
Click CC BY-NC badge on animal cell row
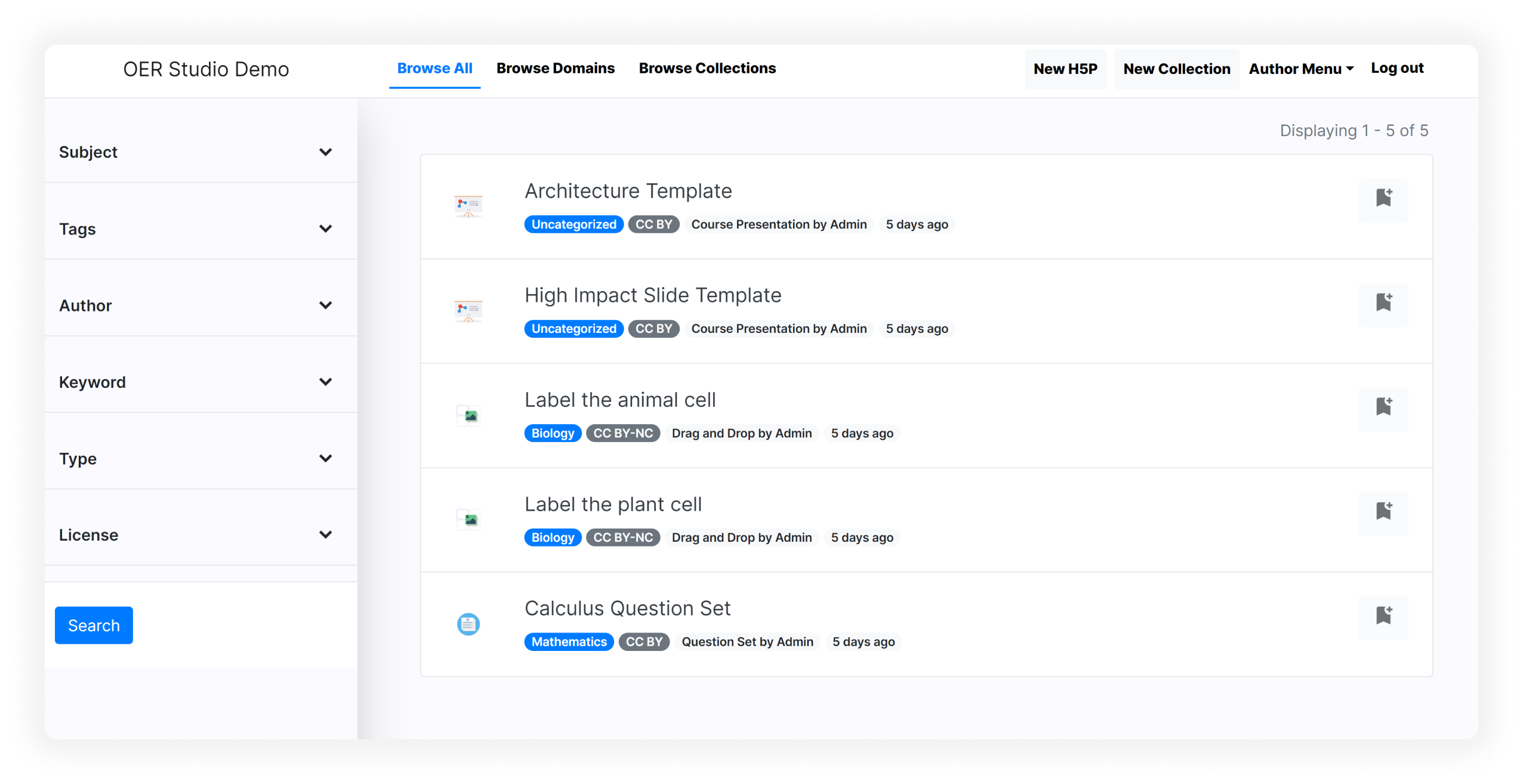coord(623,433)
